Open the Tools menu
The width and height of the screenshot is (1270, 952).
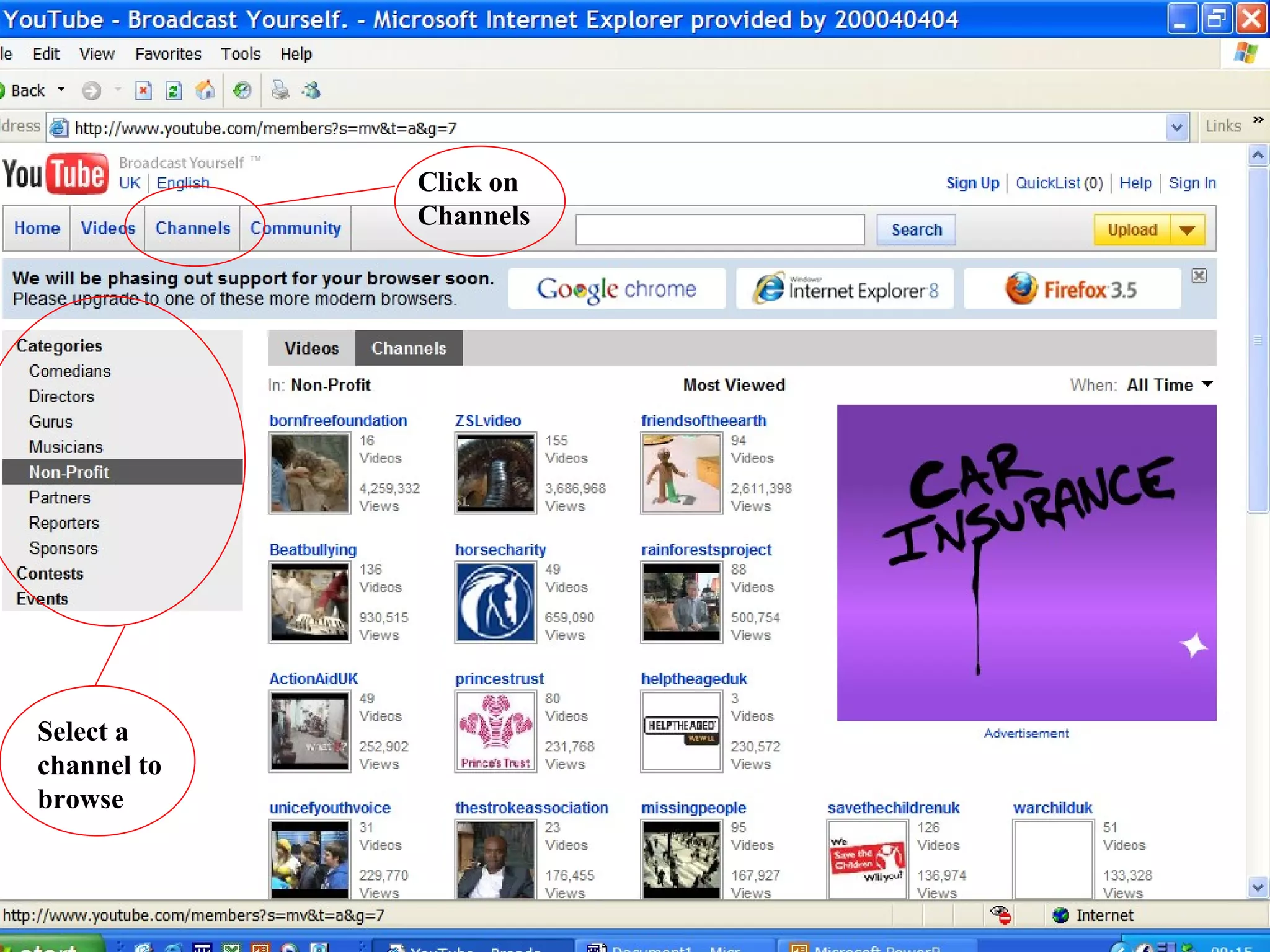[x=241, y=54]
